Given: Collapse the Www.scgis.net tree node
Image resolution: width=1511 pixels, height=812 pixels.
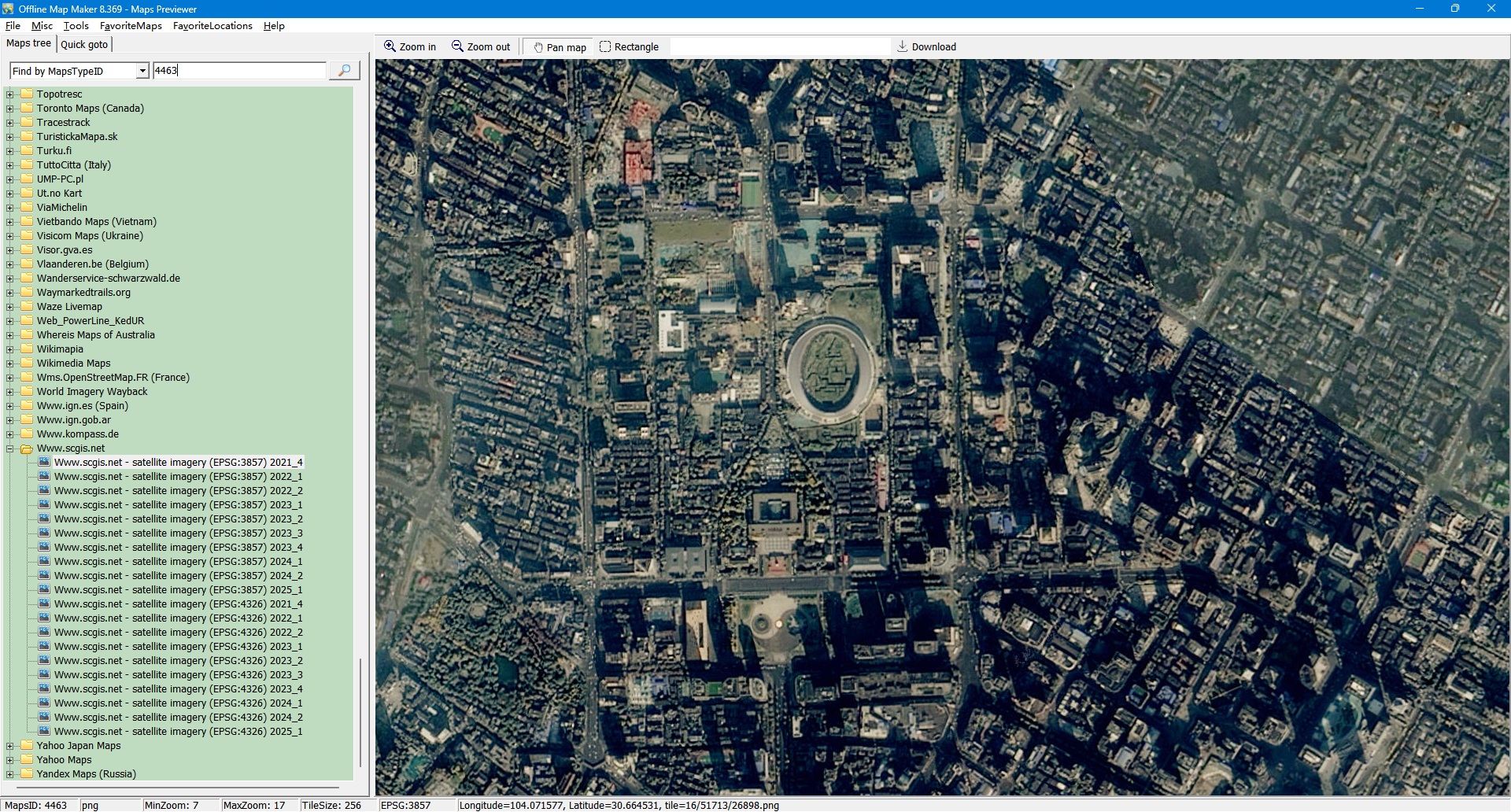Looking at the screenshot, I should click(x=10, y=448).
